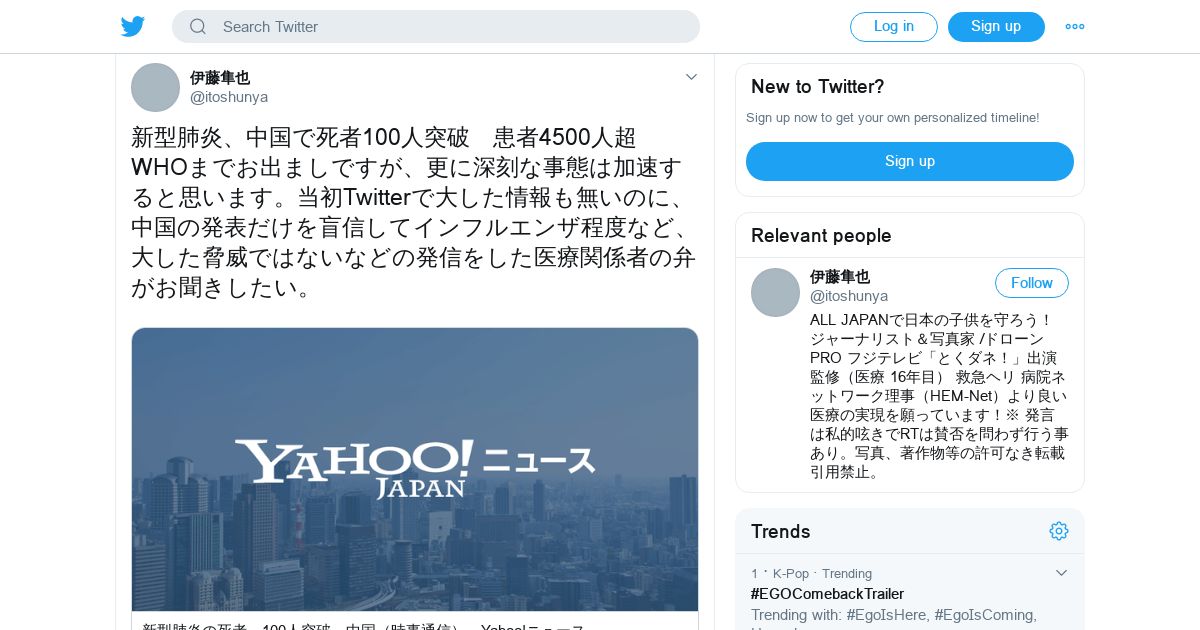
Task: Open Trends settings gear icon
Action: [1059, 531]
